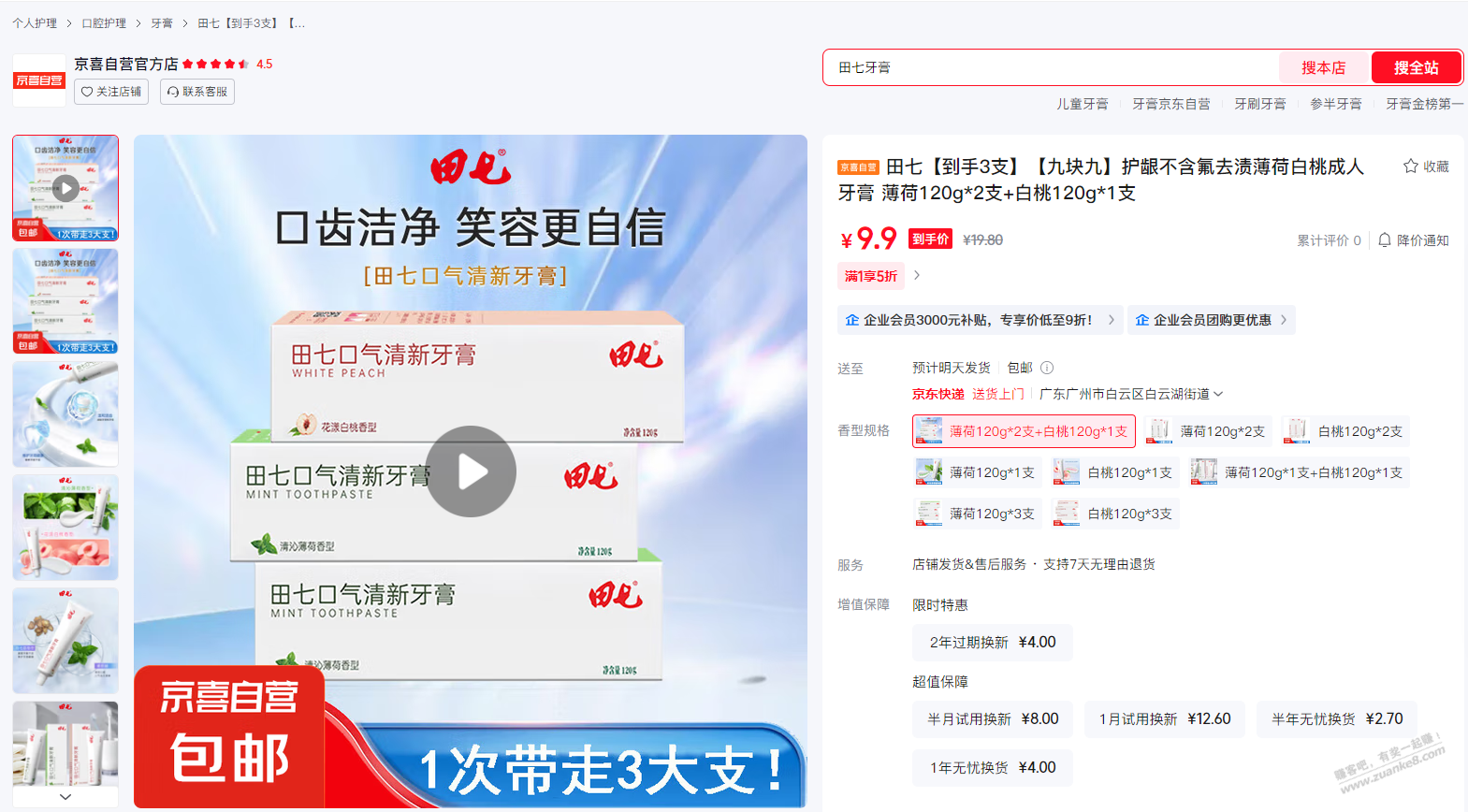Select 薄荷120g*2支 flavor option
Viewport: 1468px width, 812px height.
tap(1208, 431)
